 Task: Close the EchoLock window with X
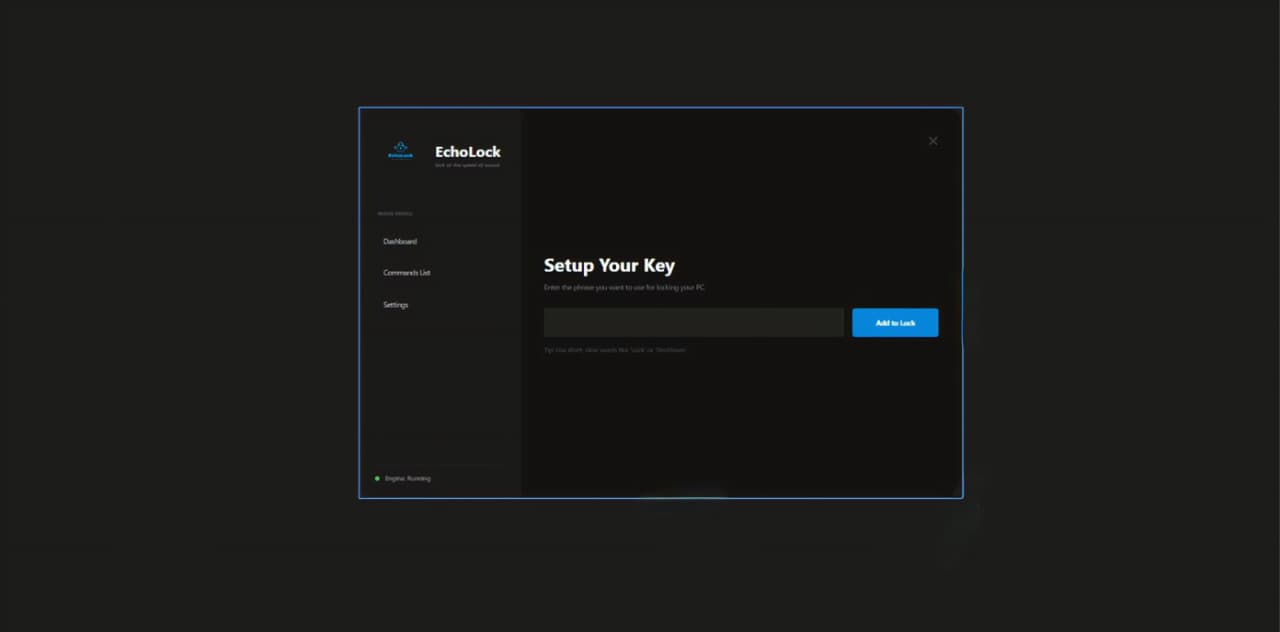click(x=933, y=141)
